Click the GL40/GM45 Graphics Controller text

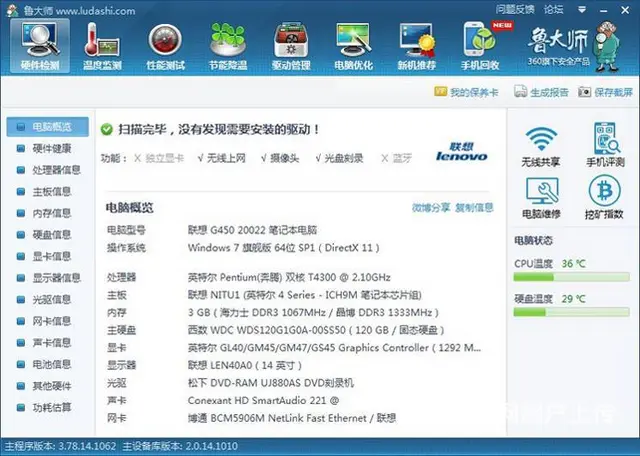point(334,348)
